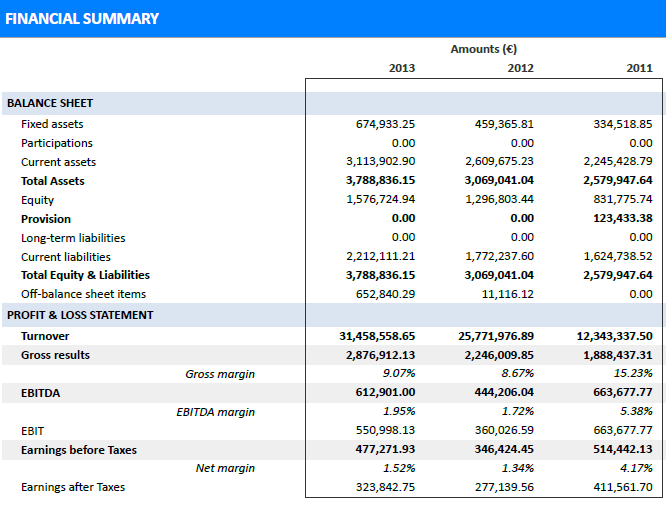Select 2013 EBITDA value 612,901.00
Screen dimensions: 666x505
click(x=385, y=393)
